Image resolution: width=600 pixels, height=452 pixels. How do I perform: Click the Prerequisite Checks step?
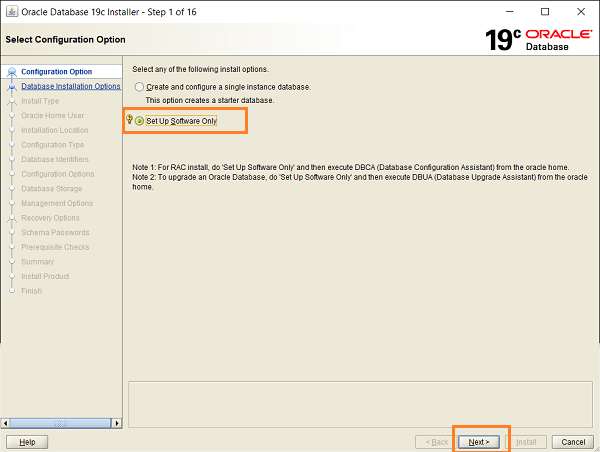(x=55, y=247)
